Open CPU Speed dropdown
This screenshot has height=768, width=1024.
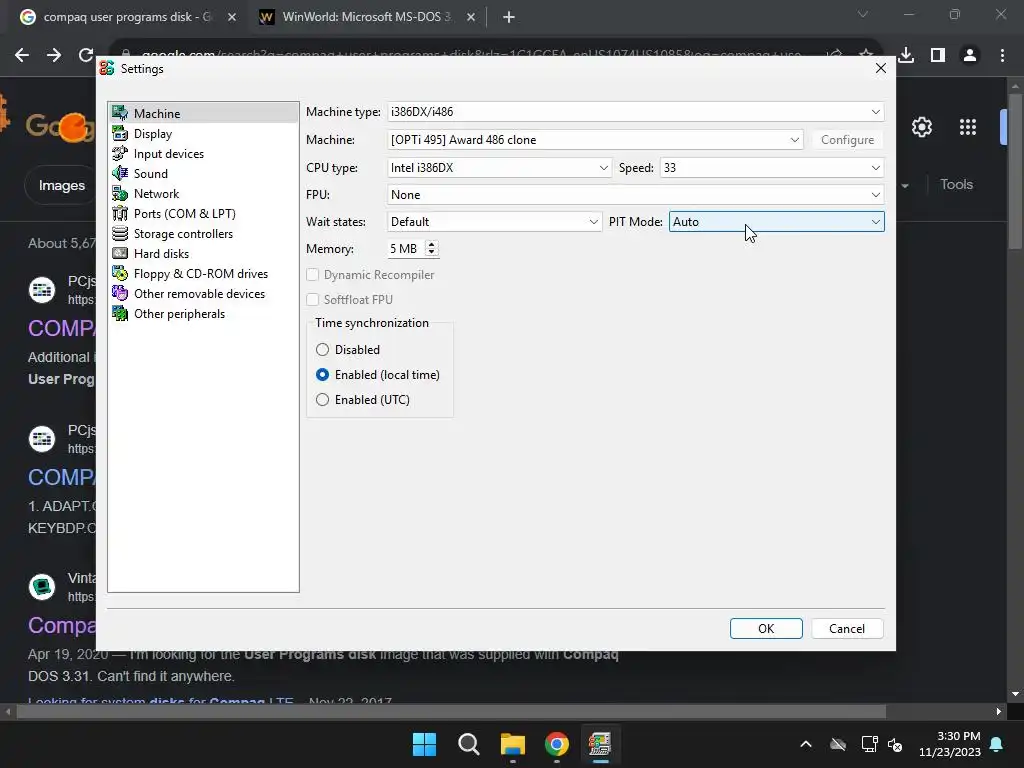click(x=772, y=168)
